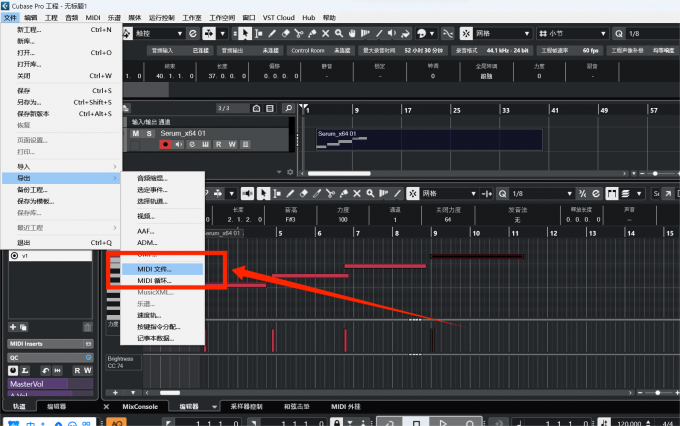
Task: Open track list settings gear icon
Action: click(290, 172)
